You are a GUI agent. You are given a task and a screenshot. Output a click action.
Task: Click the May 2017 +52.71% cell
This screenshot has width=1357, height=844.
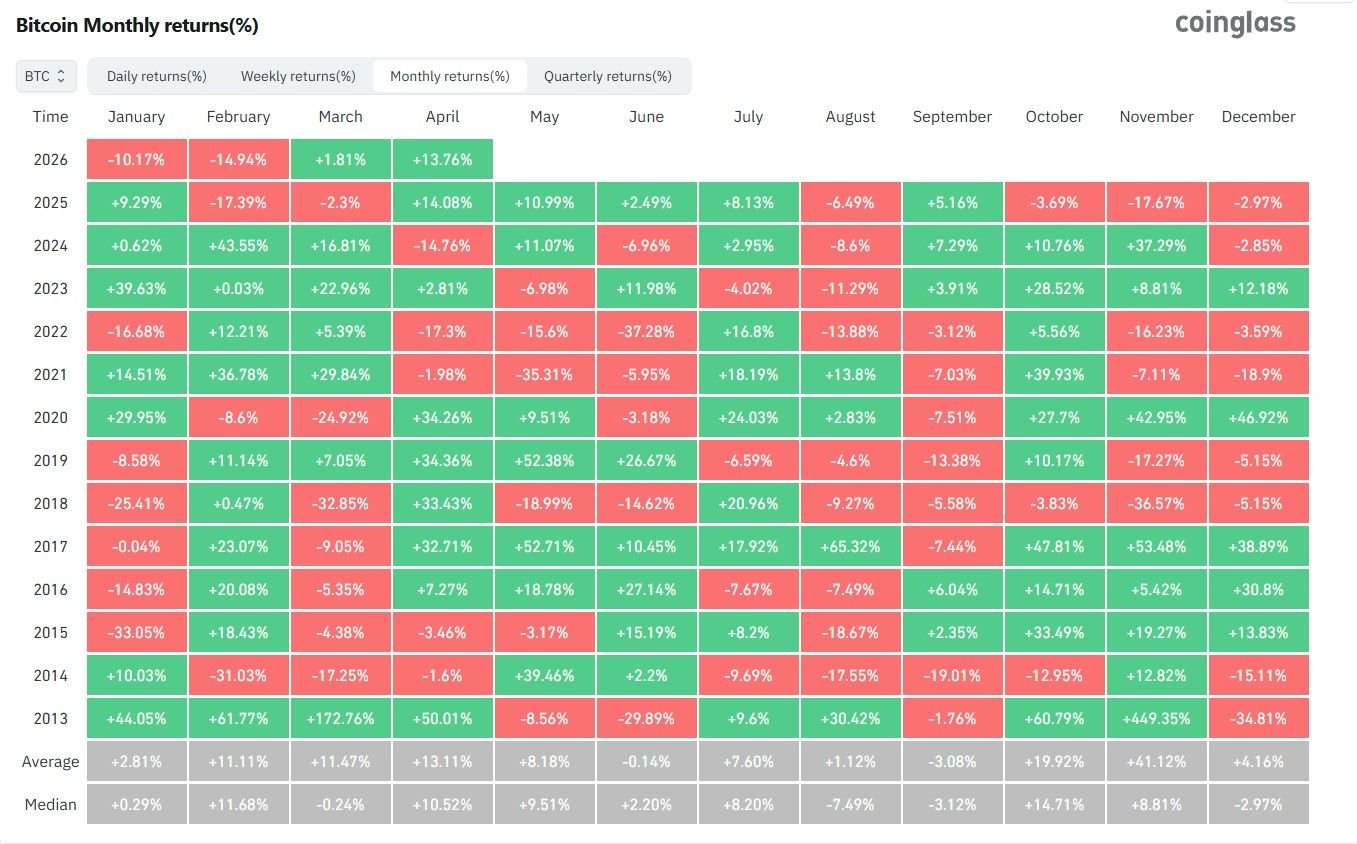coord(544,546)
